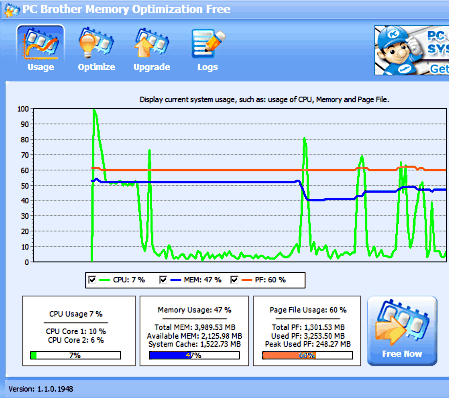449x398 pixels.
Task: Click 'Total PF: 1,301.53 MB' value
Action: tap(308, 327)
